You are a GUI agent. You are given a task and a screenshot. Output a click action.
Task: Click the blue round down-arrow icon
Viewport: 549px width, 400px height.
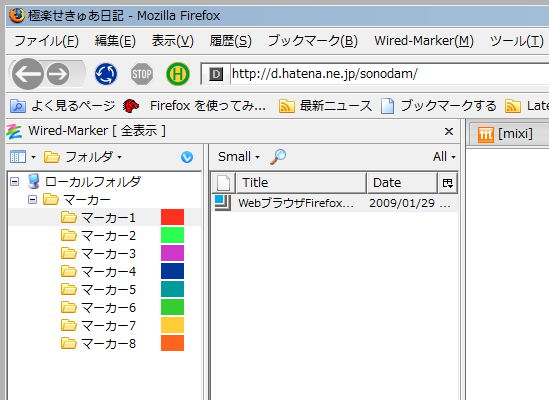click(x=187, y=157)
